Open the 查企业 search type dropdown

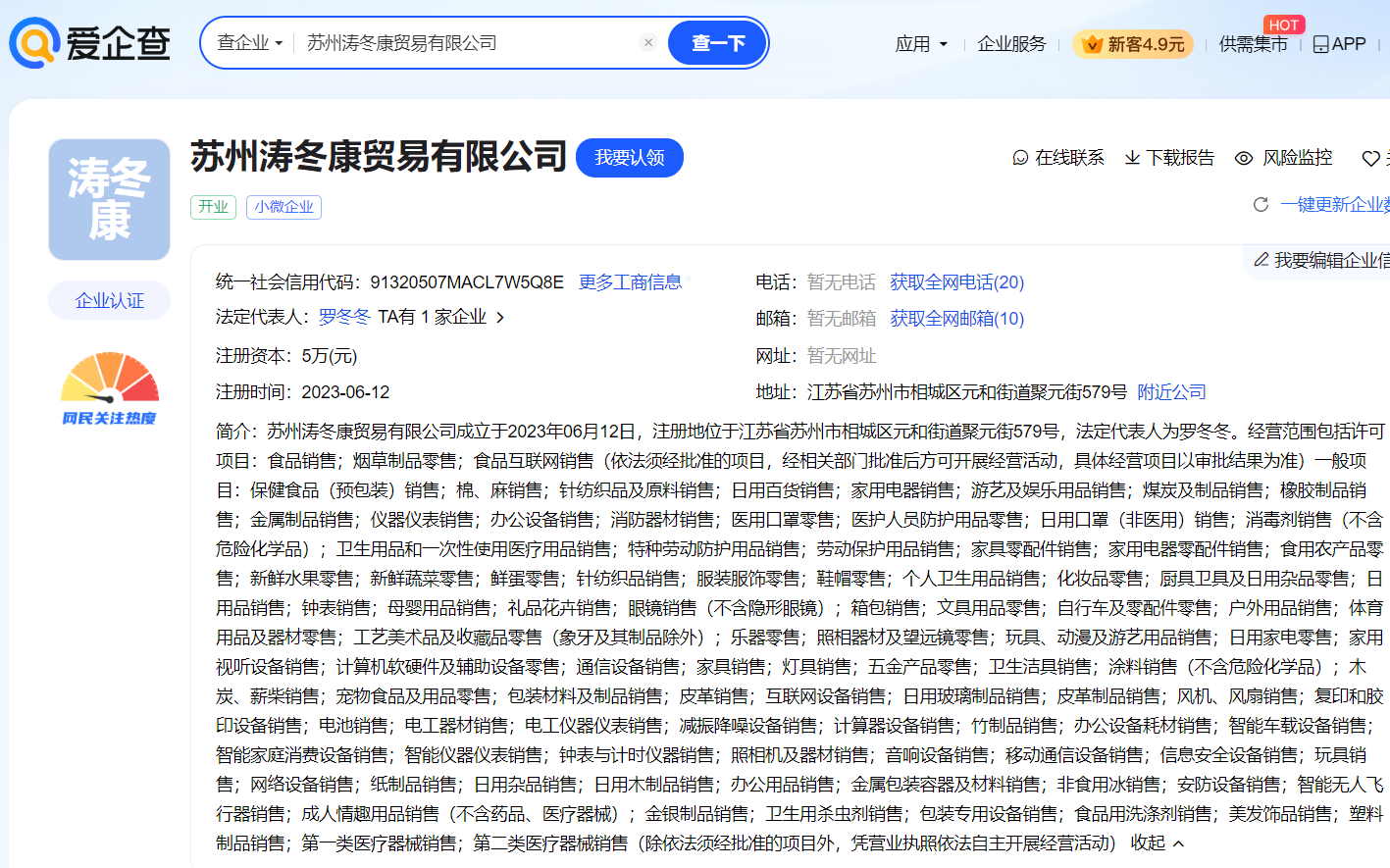tap(249, 43)
